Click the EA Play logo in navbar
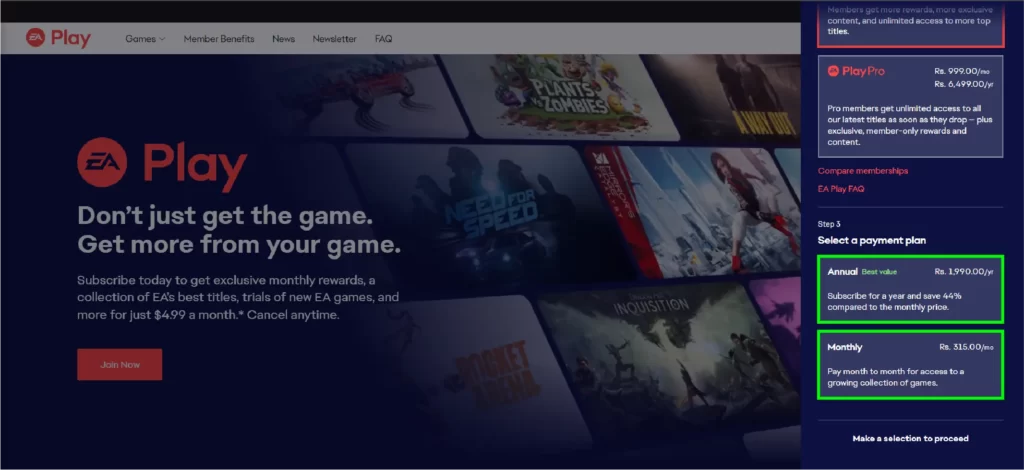1024x470 pixels. [58, 38]
